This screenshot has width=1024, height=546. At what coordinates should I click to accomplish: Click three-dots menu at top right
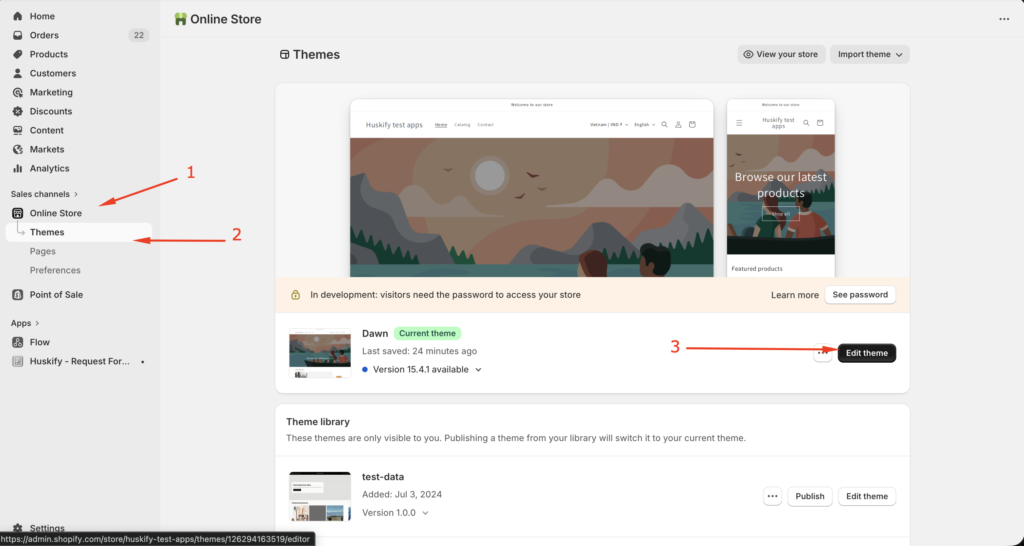tap(1004, 19)
